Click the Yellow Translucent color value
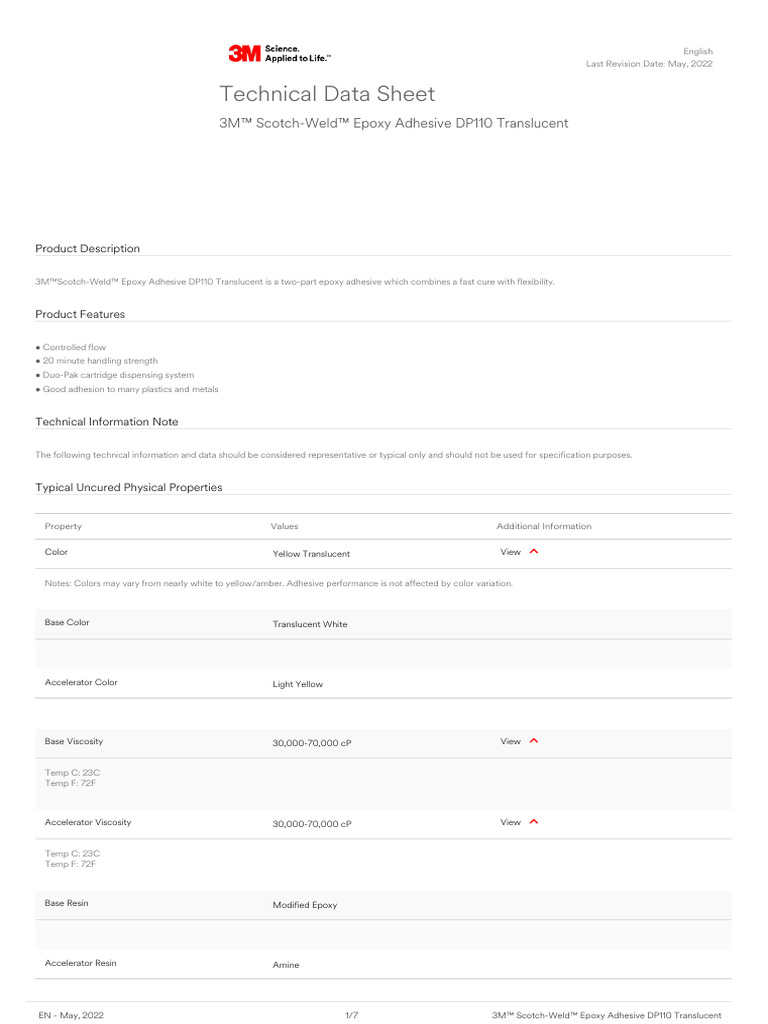This screenshot has height=1024, width=768. 311,554
